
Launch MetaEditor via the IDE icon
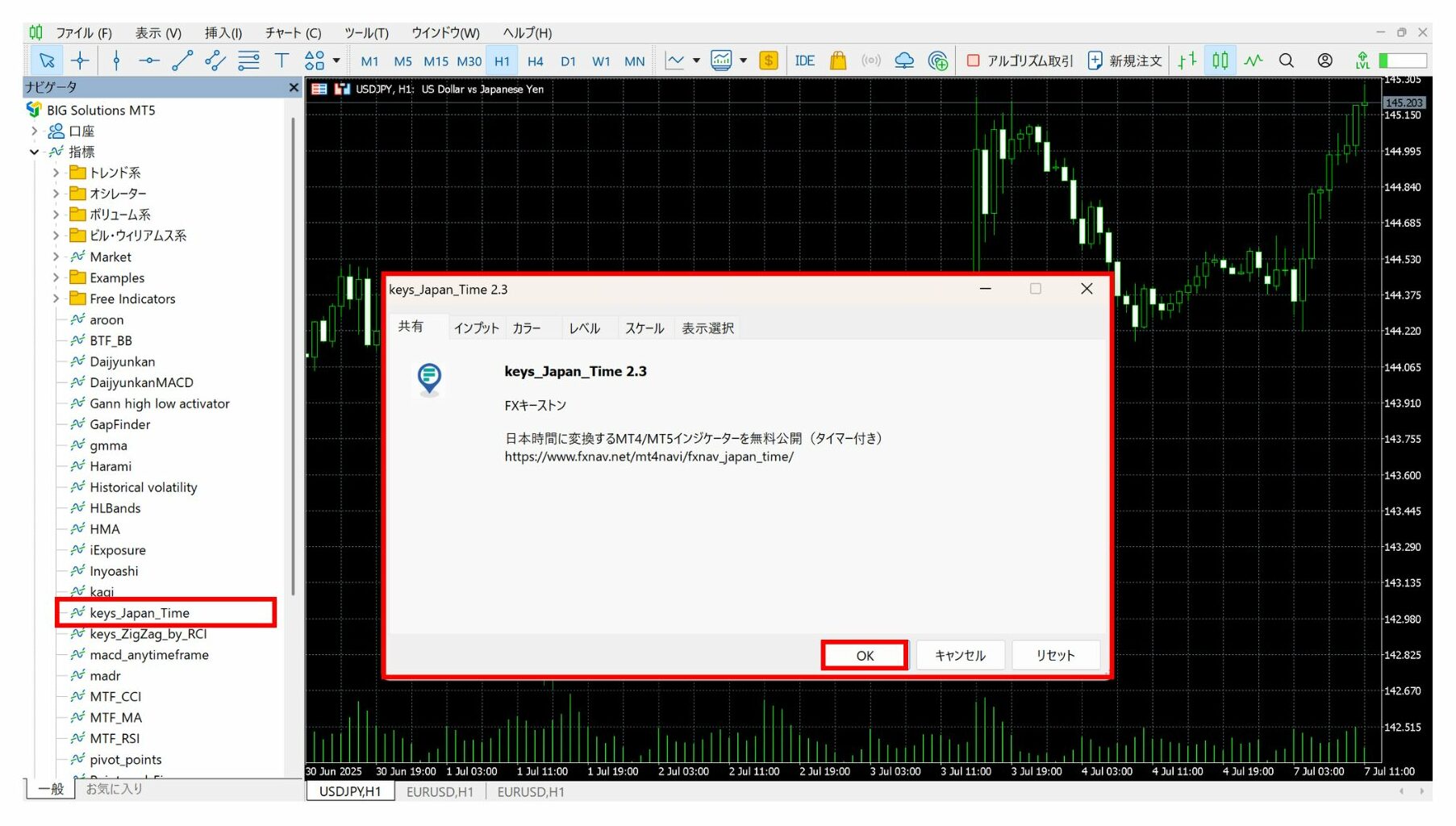point(804,60)
